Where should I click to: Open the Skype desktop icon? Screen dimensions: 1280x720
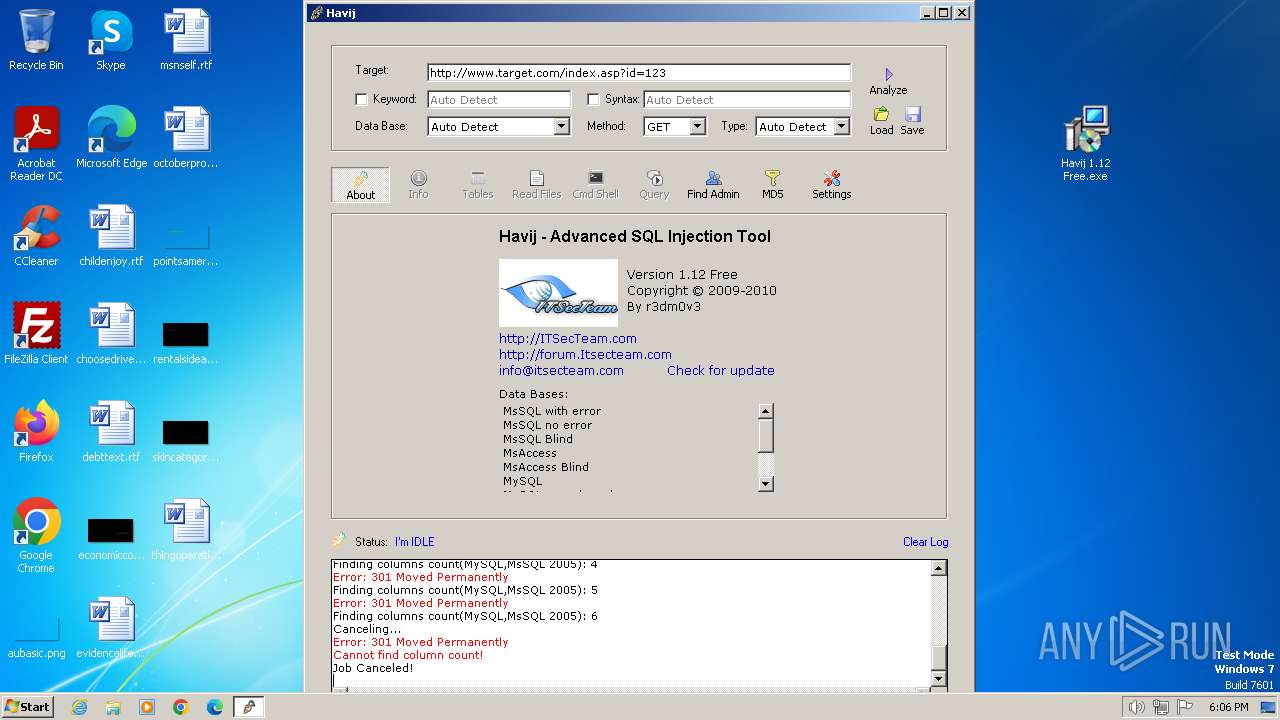click(110, 40)
